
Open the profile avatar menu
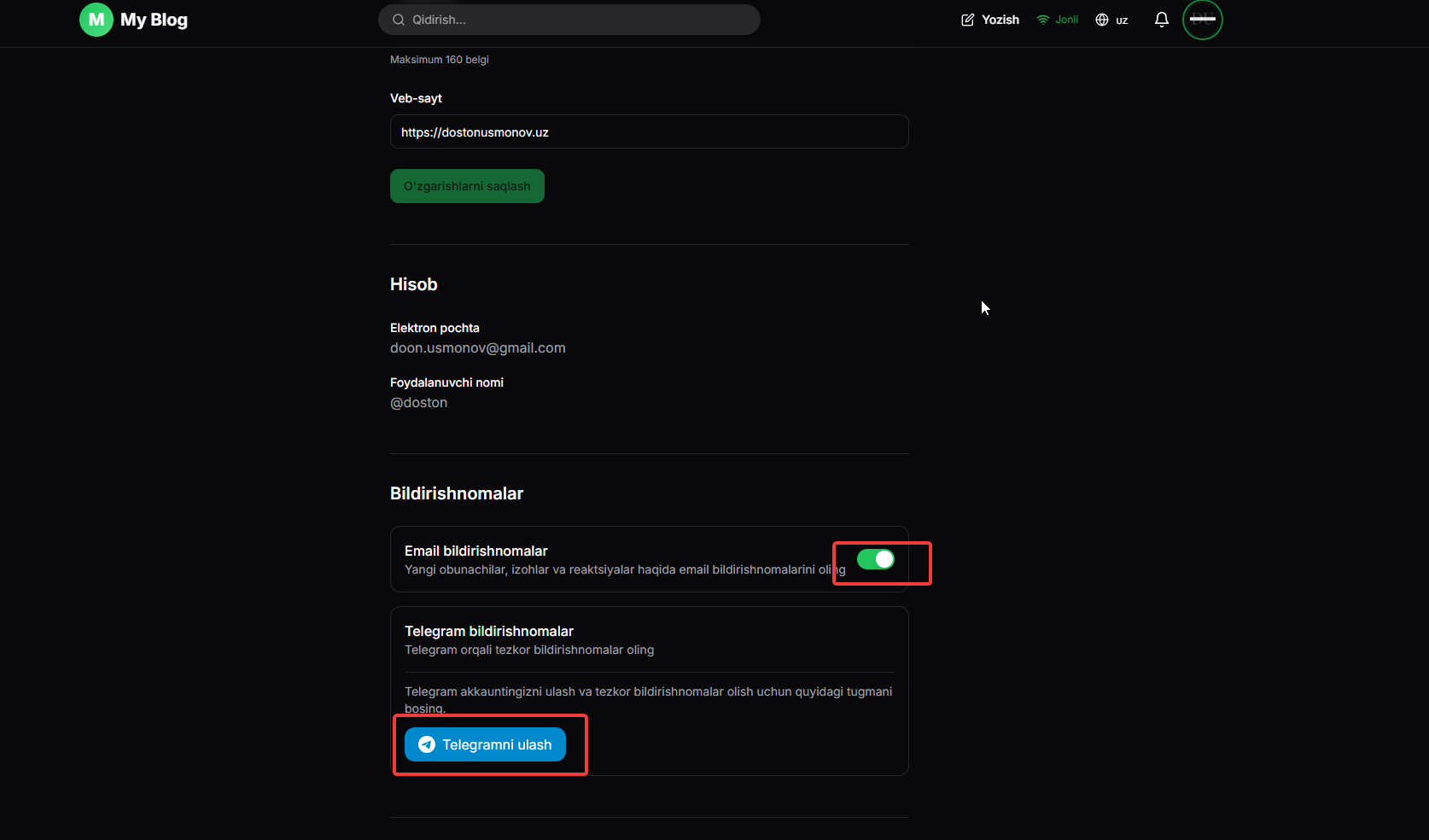1202,20
